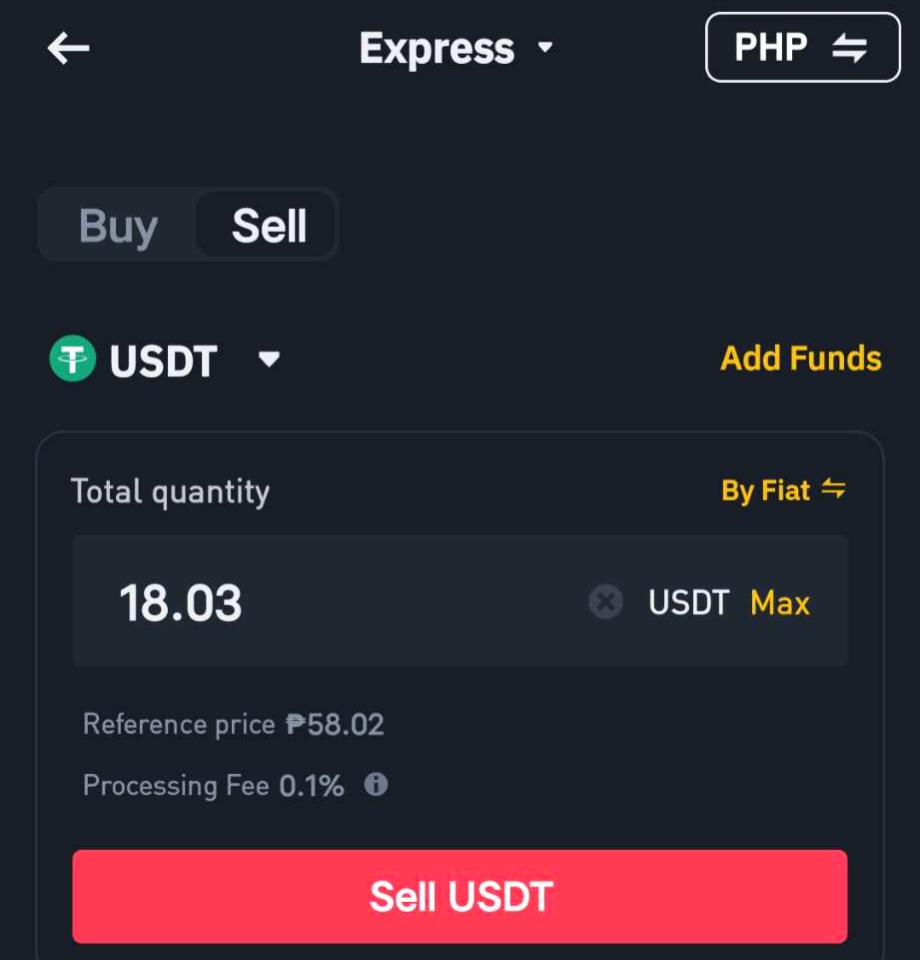The height and width of the screenshot is (960, 920).
Task: Open the USDT coin selector dropdown arrow
Action: (x=269, y=359)
